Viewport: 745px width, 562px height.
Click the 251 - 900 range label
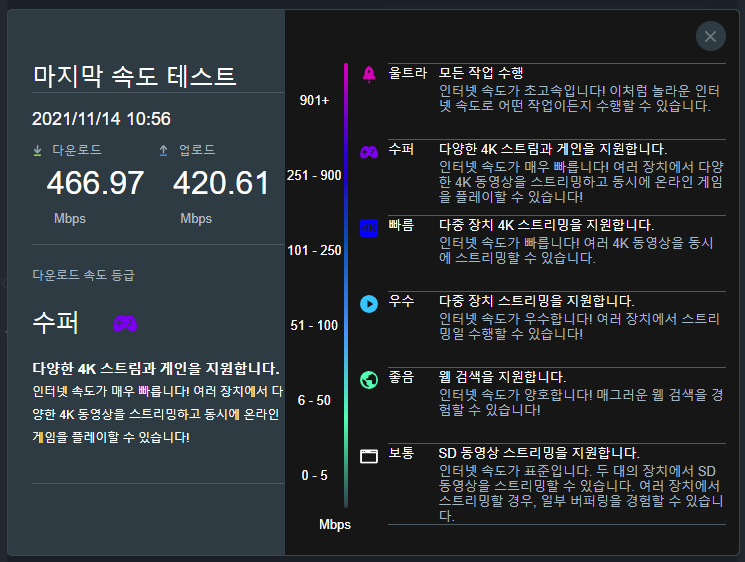[314, 175]
